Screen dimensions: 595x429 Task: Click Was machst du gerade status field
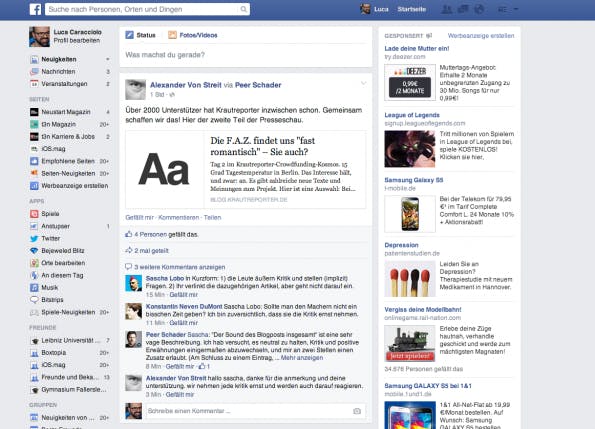tap(246, 55)
